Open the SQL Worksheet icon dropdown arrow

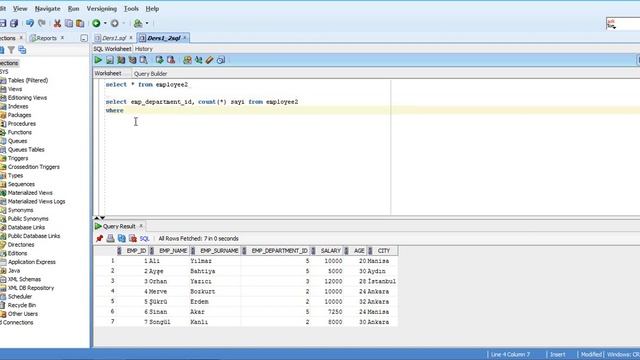147,23
